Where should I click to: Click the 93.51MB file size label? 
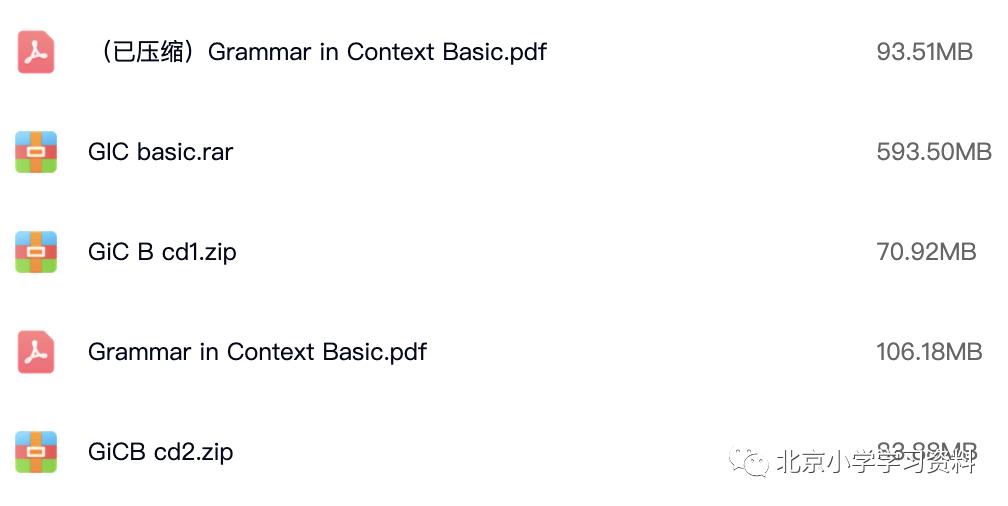click(x=924, y=52)
